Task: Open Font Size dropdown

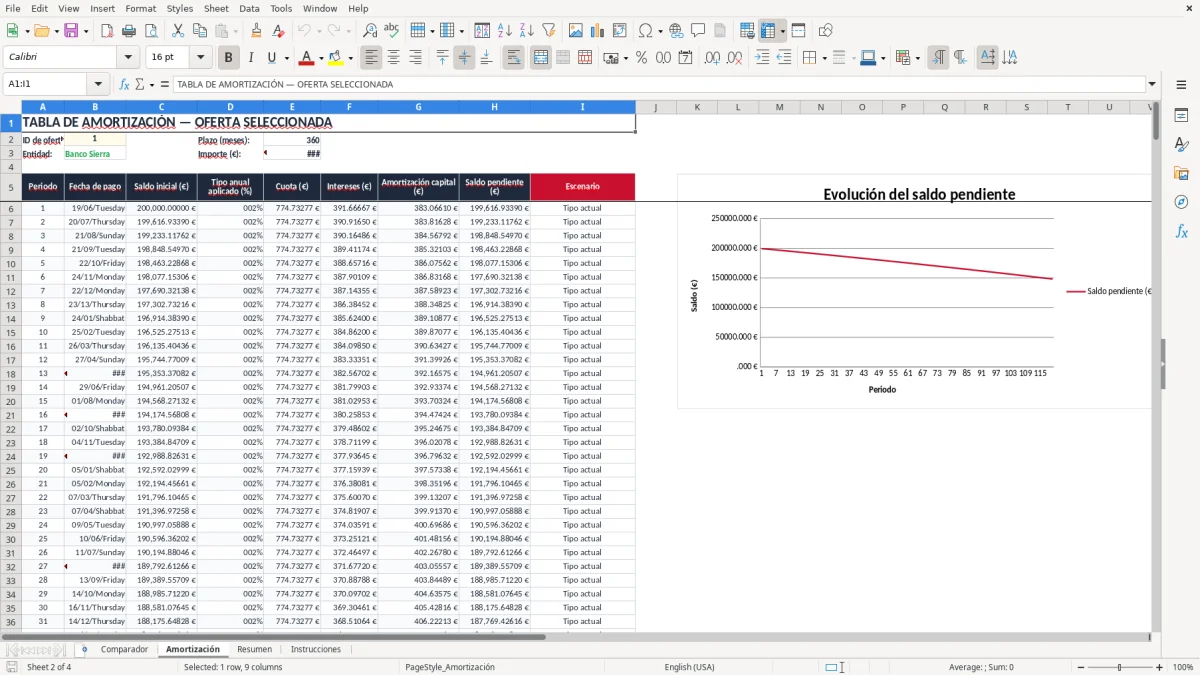Action: pos(201,58)
